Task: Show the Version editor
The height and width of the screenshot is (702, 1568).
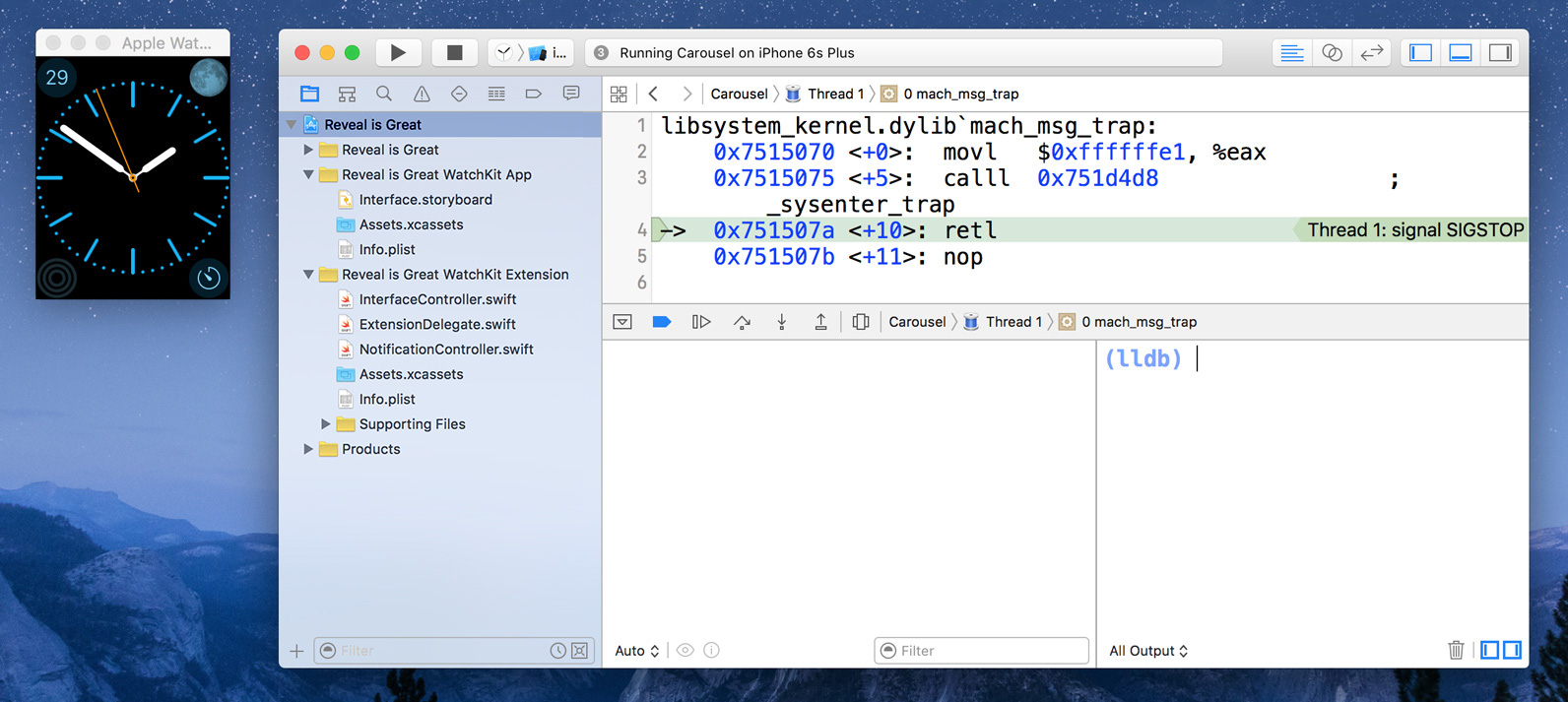Action: coord(1371,53)
